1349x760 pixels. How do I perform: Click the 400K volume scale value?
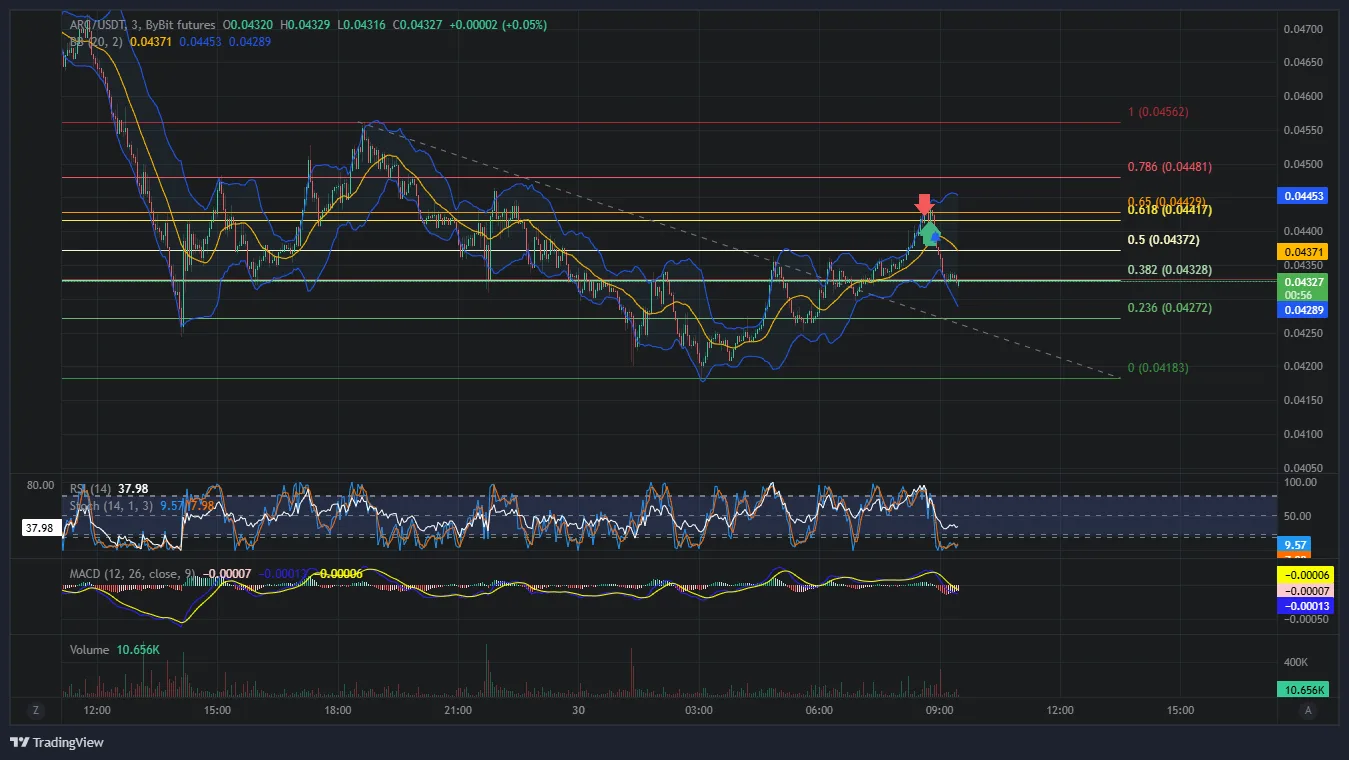tap(1297, 662)
